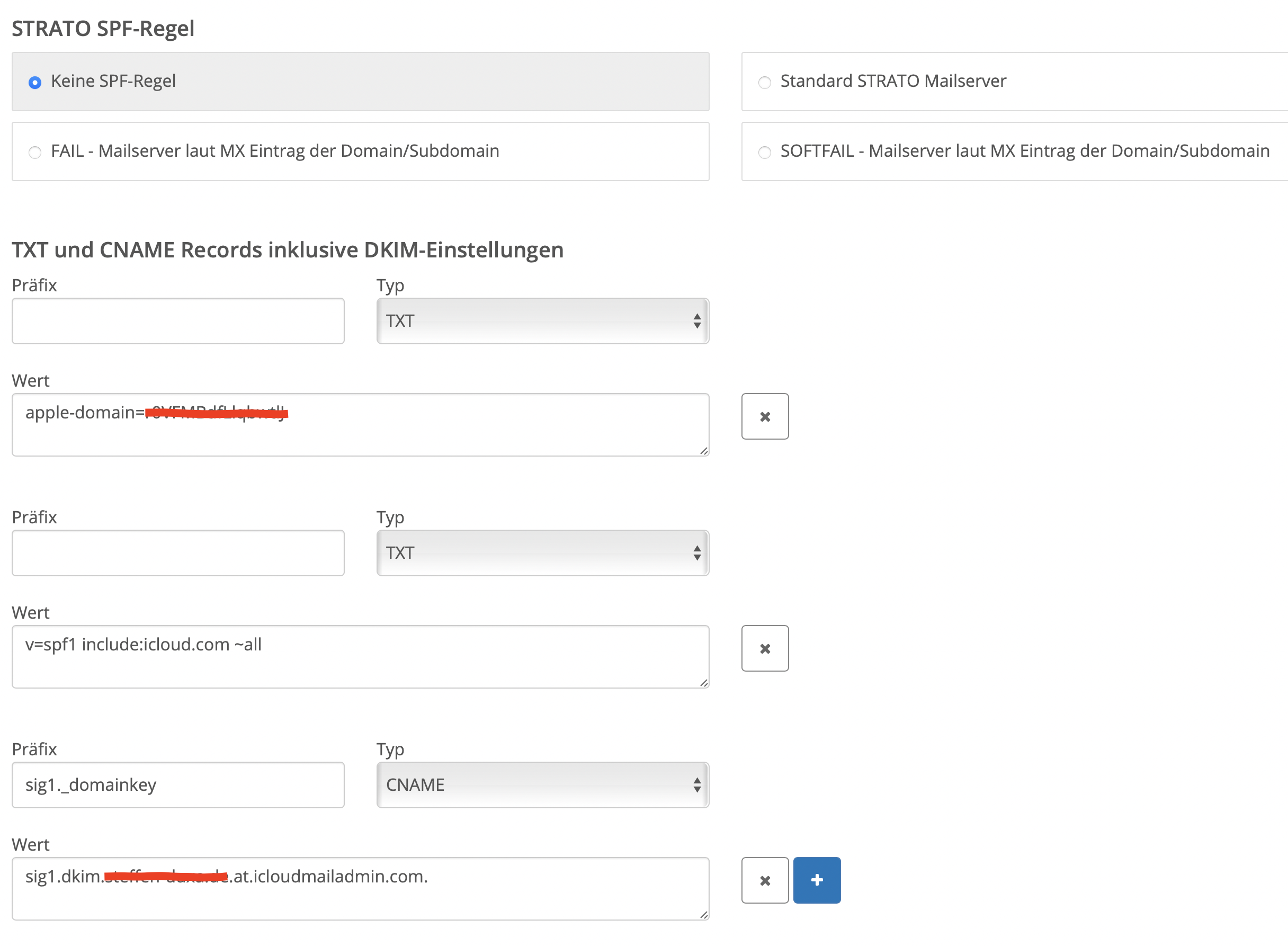Select SOFTFAIL Mailserver laut MX option

pyautogui.click(x=765, y=153)
